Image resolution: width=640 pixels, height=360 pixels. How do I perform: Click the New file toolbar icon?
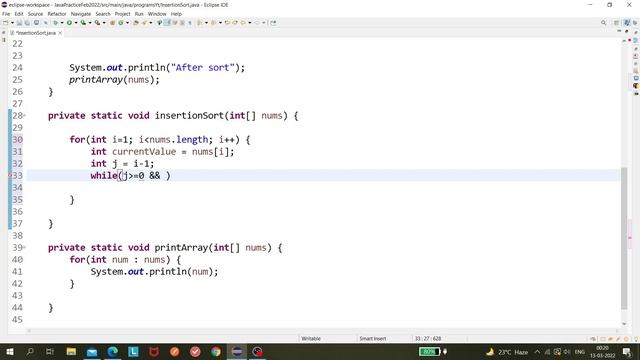coord(5,23)
